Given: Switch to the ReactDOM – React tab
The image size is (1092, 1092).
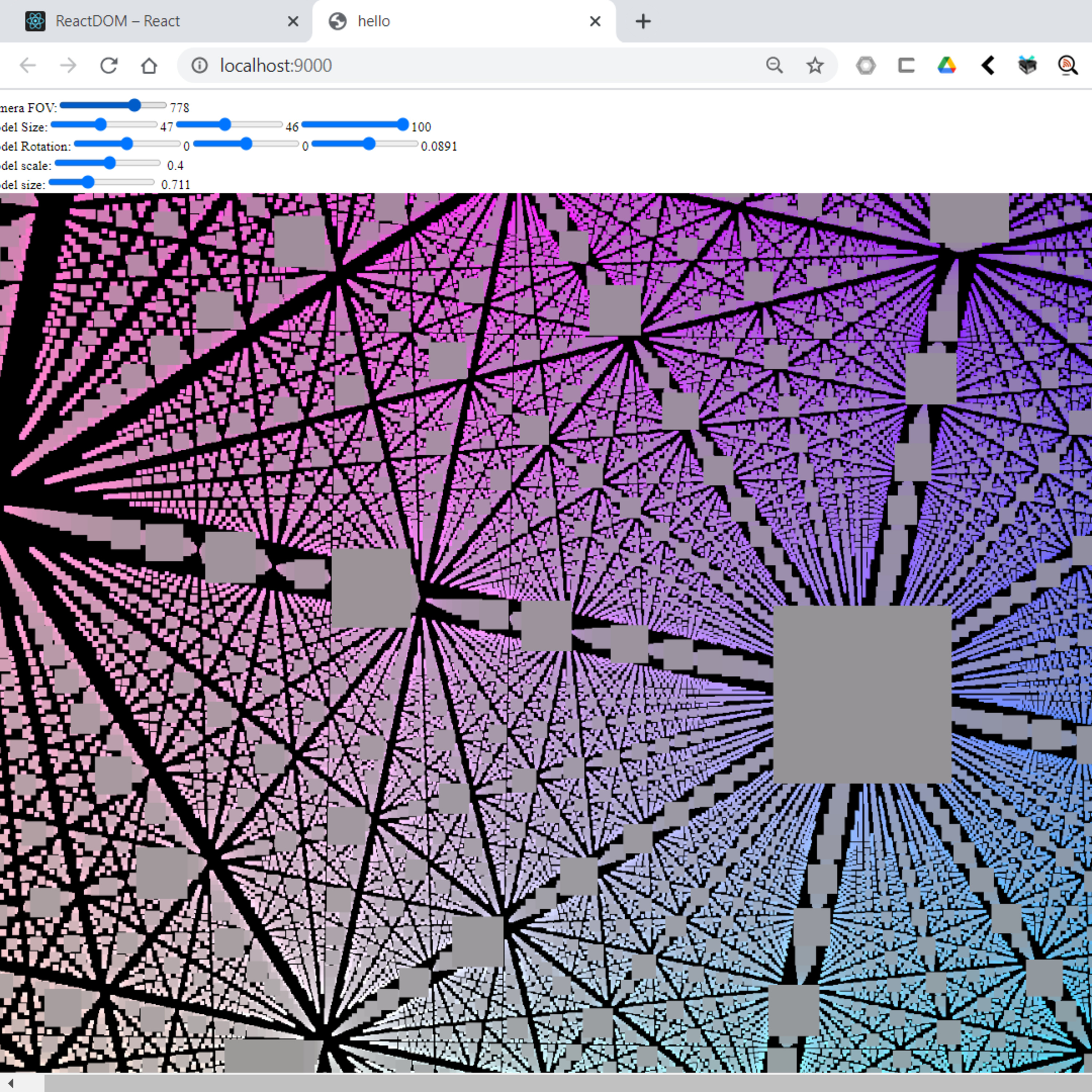Looking at the screenshot, I should 118,21.
